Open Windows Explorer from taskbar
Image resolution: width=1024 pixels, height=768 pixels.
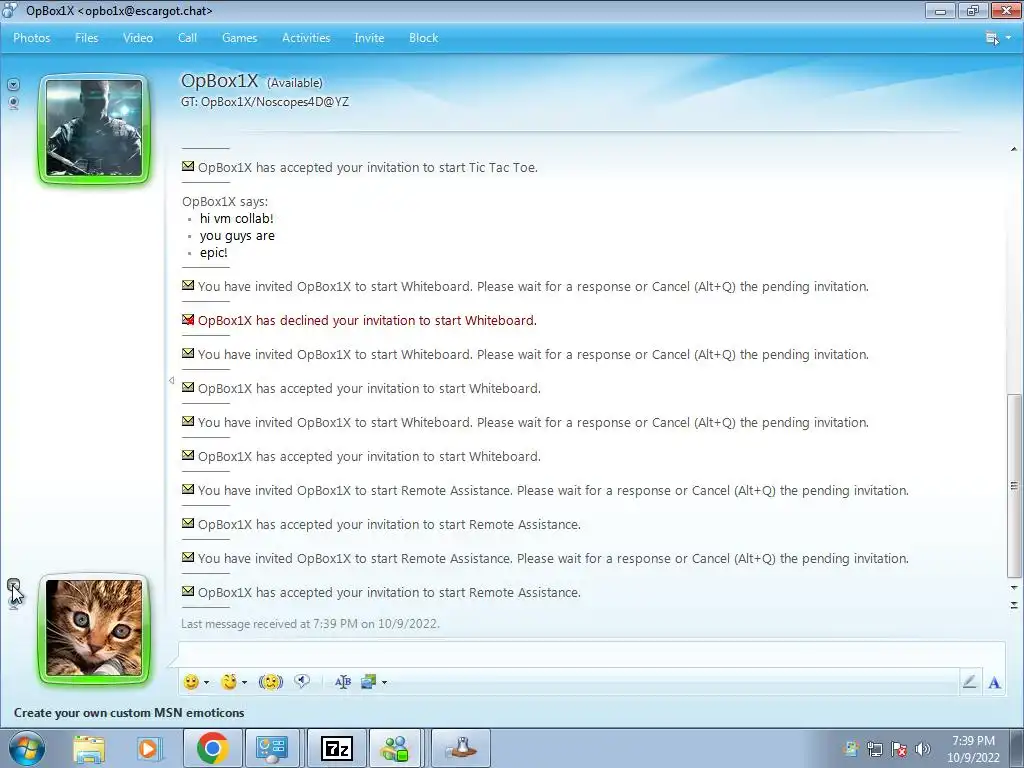[89, 748]
